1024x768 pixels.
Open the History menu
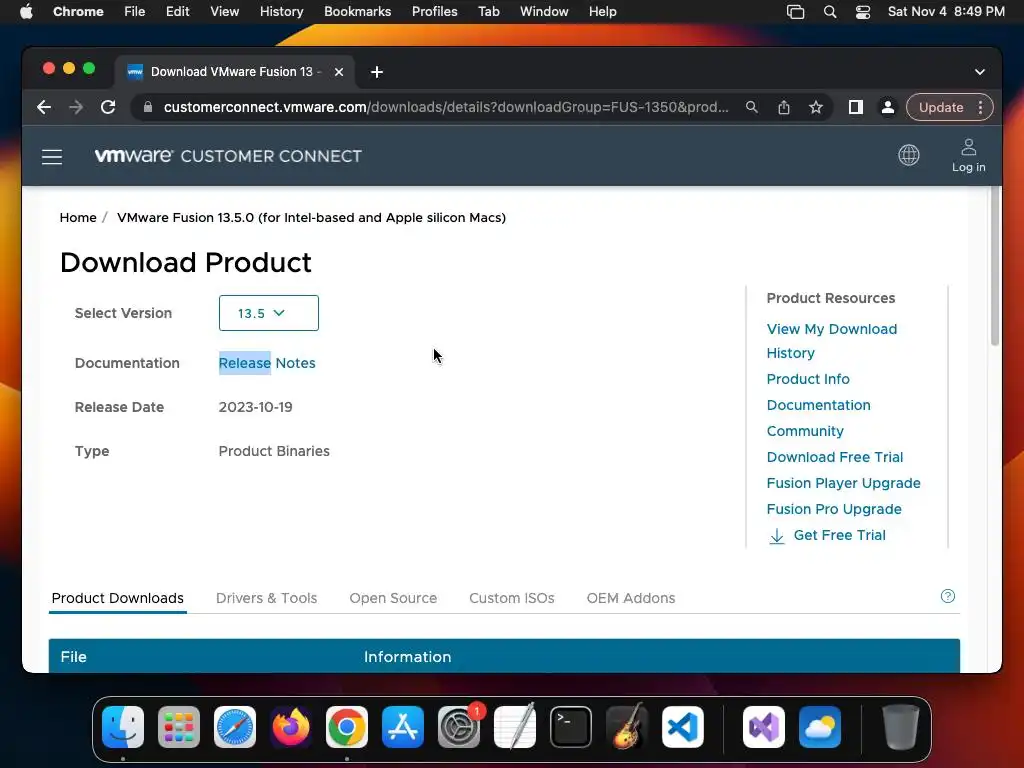281,12
